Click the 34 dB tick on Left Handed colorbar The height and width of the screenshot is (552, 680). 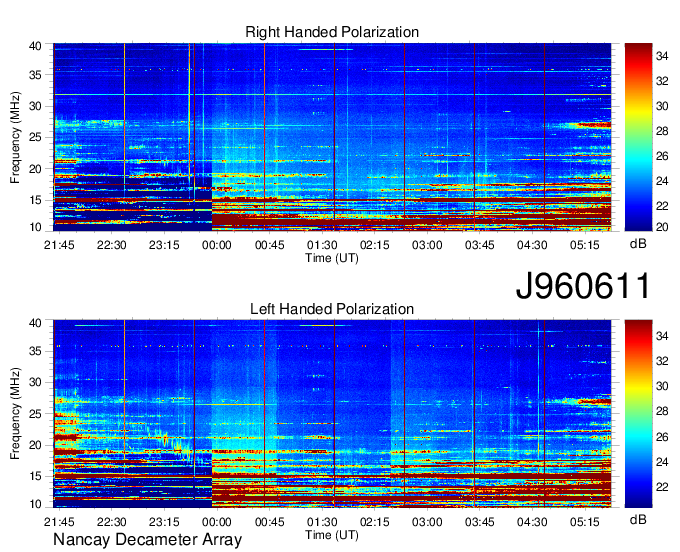[662, 336]
